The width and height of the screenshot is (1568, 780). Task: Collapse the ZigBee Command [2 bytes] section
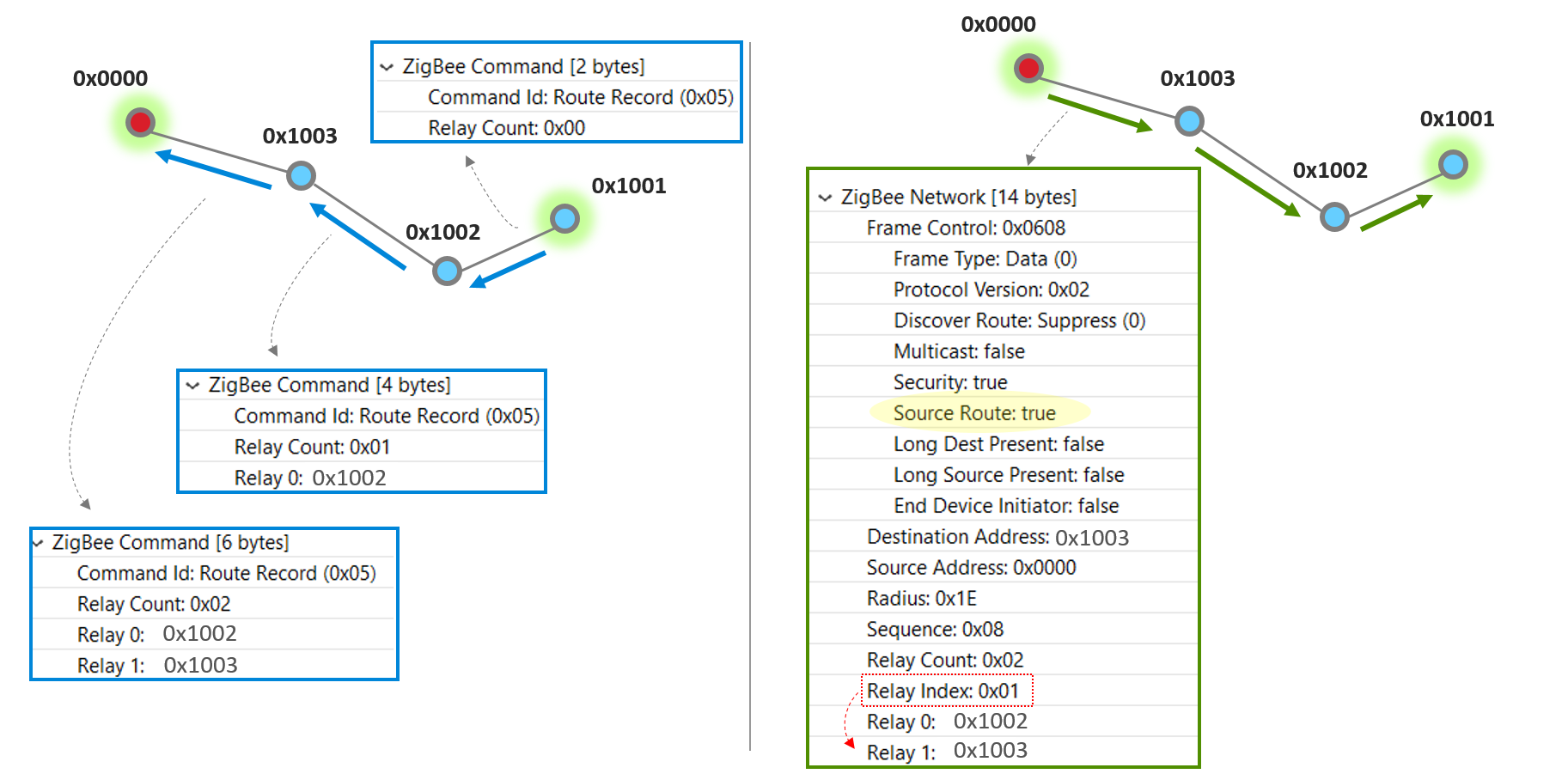click(386, 66)
